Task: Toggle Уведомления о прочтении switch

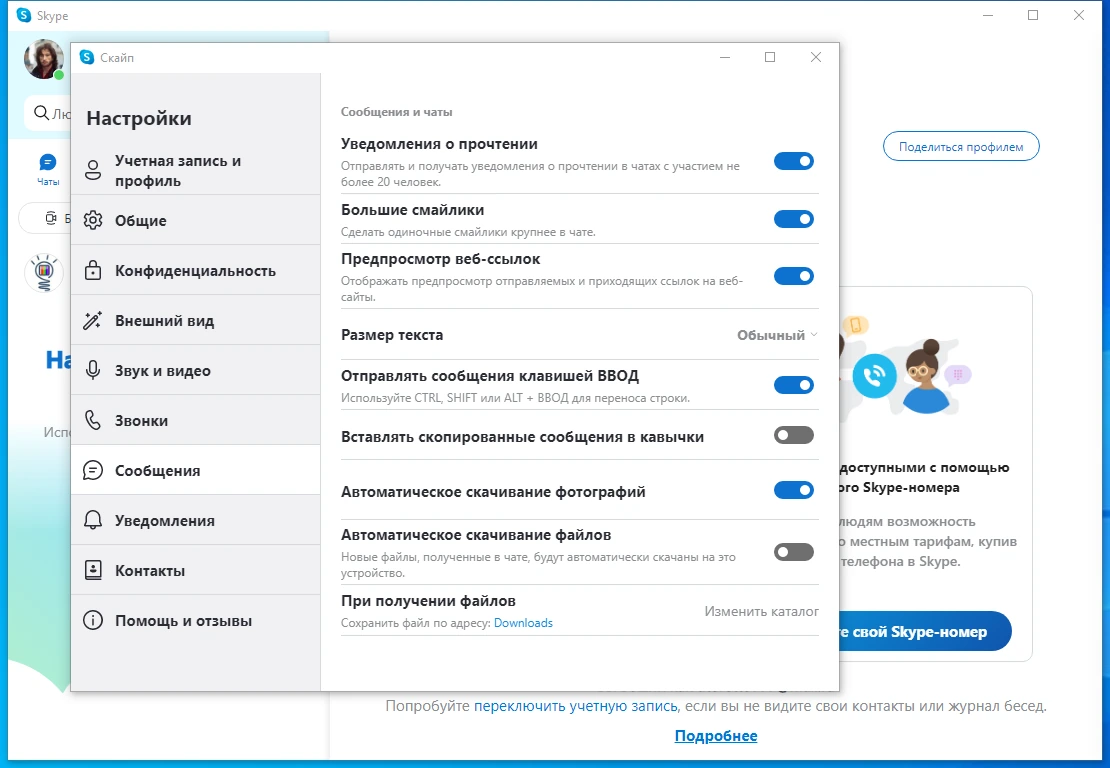Action: click(794, 161)
